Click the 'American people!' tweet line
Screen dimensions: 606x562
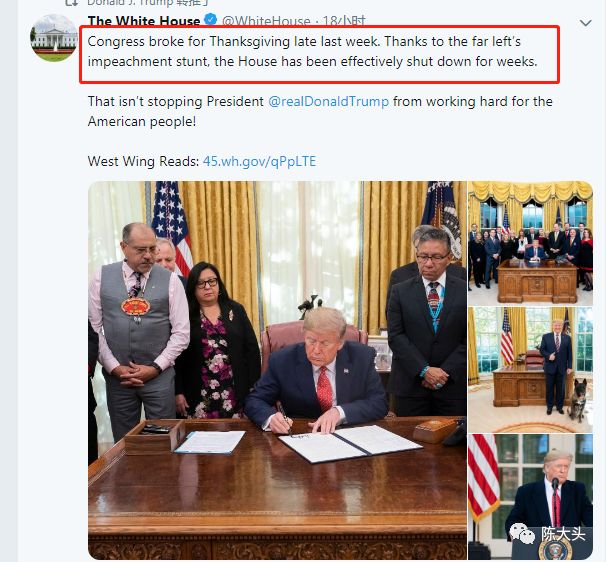pyautogui.click(x=142, y=122)
